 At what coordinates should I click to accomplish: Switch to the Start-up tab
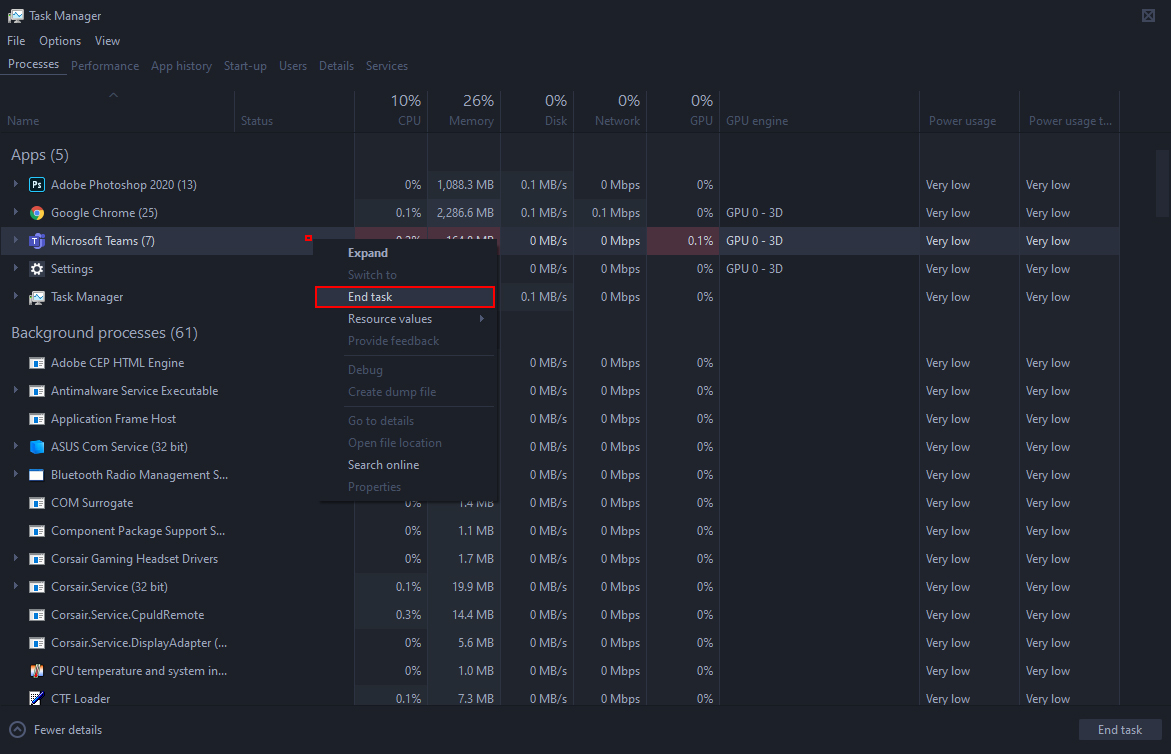click(x=245, y=66)
